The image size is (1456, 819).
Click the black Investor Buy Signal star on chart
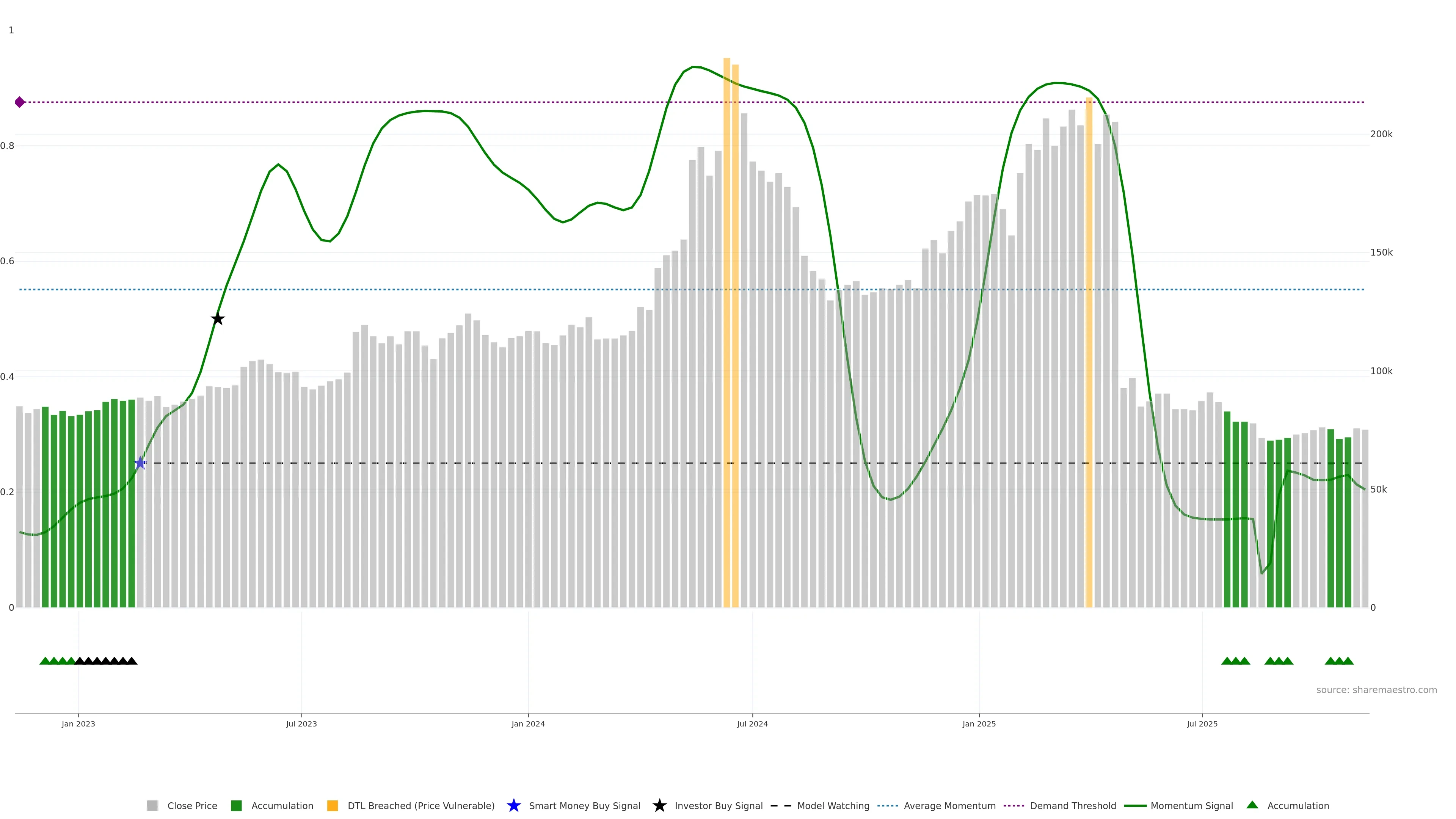point(218,319)
